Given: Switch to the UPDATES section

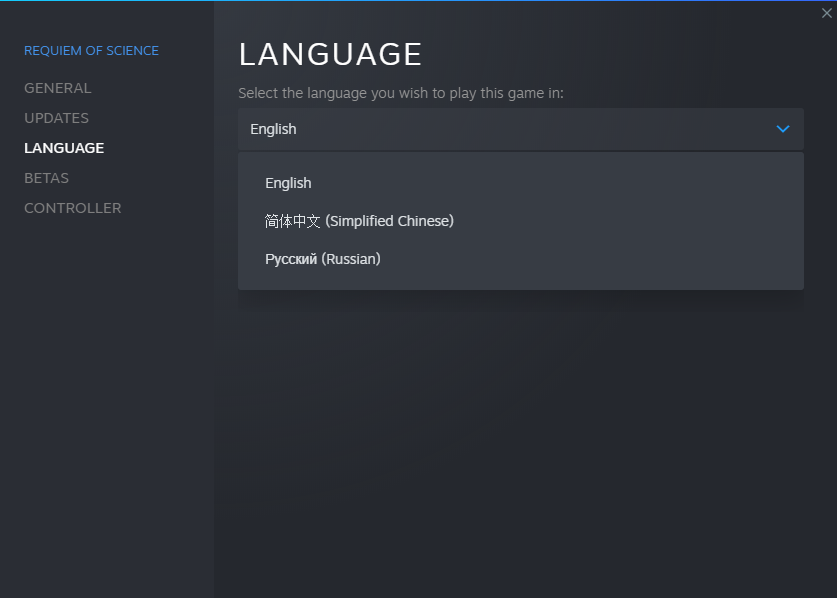Looking at the screenshot, I should point(56,118).
